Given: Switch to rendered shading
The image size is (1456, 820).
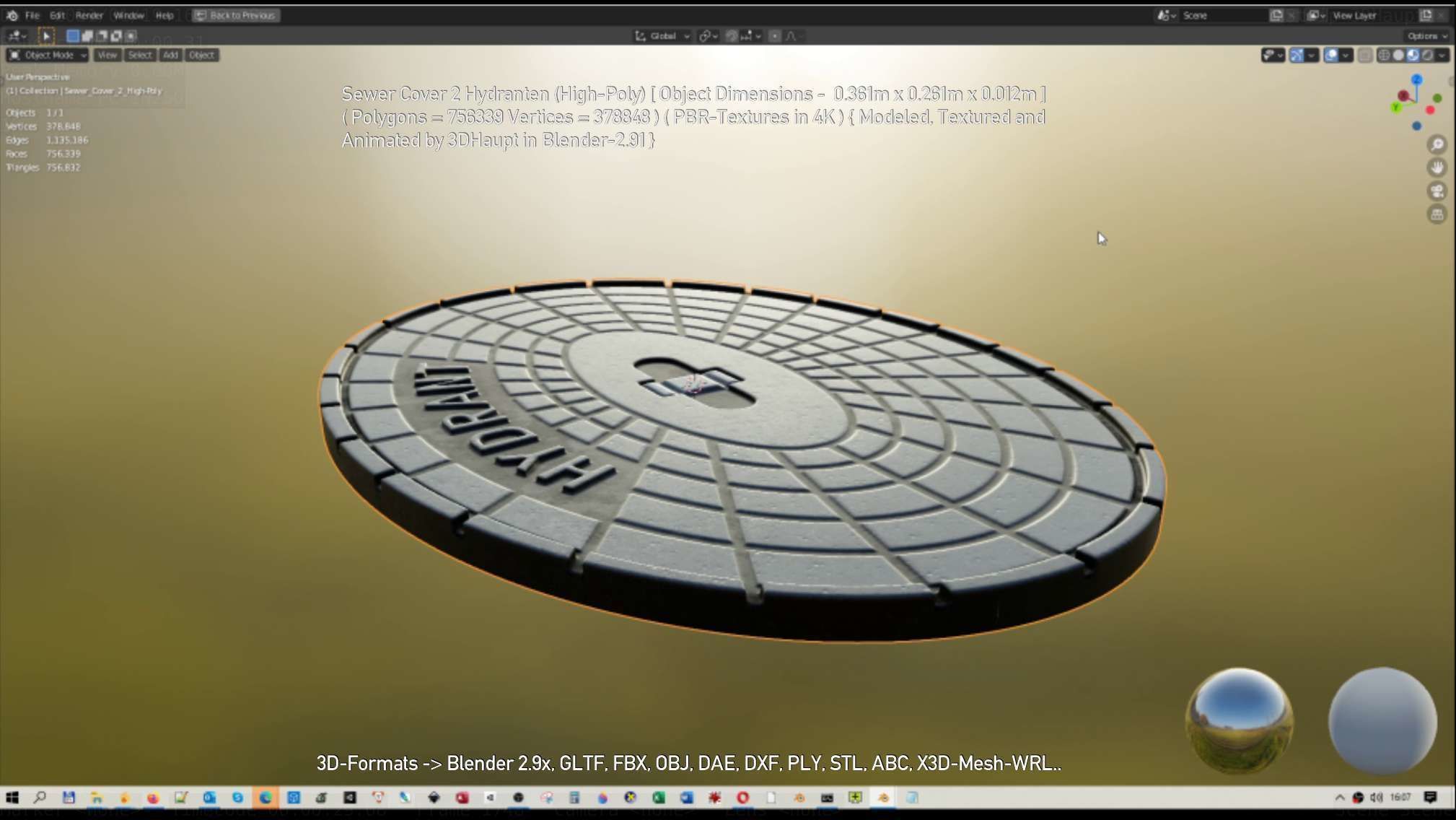Looking at the screenshot, I should click(1427, 55).
